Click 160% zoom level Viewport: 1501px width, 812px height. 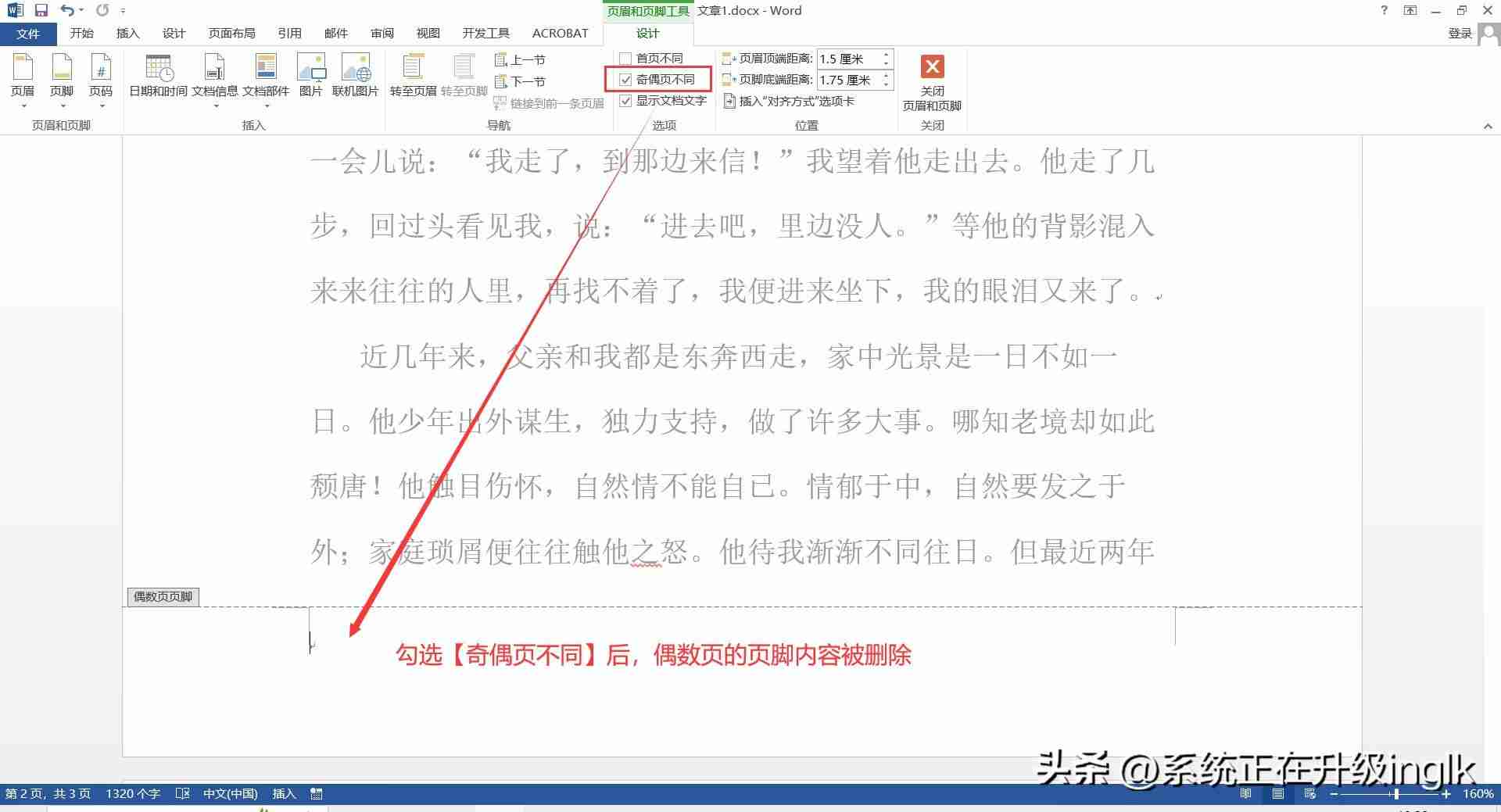[1478, 793]
